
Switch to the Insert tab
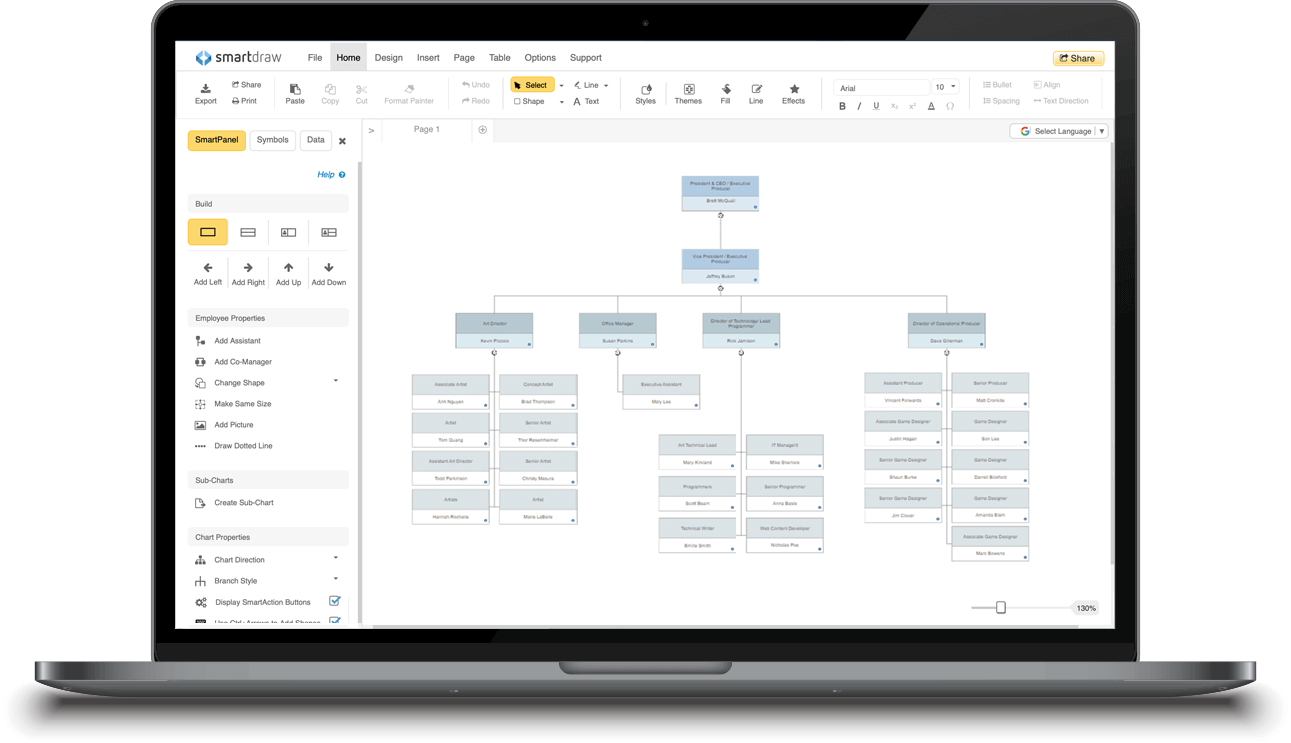tap(428, 58)
